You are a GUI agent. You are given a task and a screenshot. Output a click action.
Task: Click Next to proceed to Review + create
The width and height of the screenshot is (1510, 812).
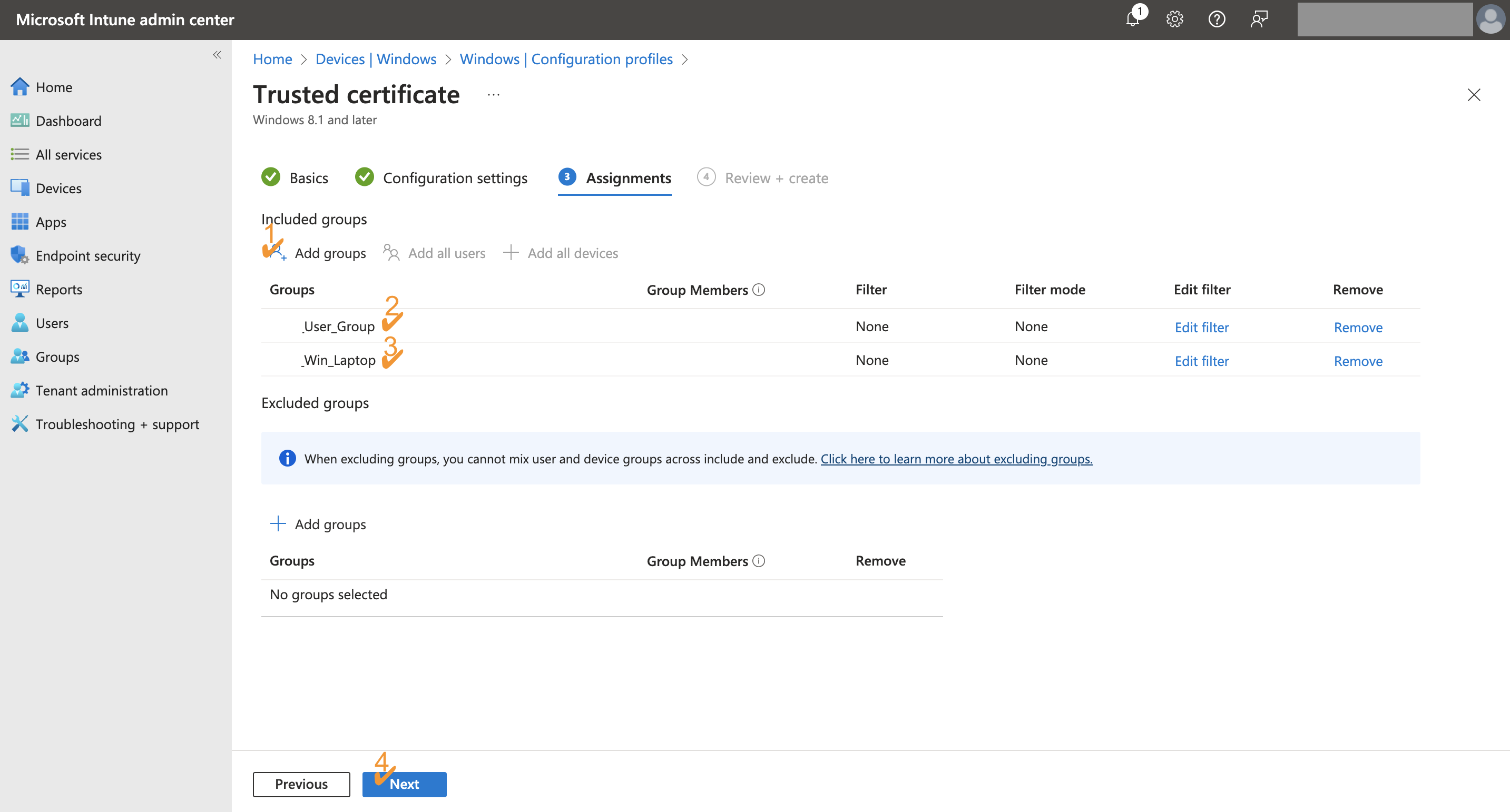pos(405,784)
